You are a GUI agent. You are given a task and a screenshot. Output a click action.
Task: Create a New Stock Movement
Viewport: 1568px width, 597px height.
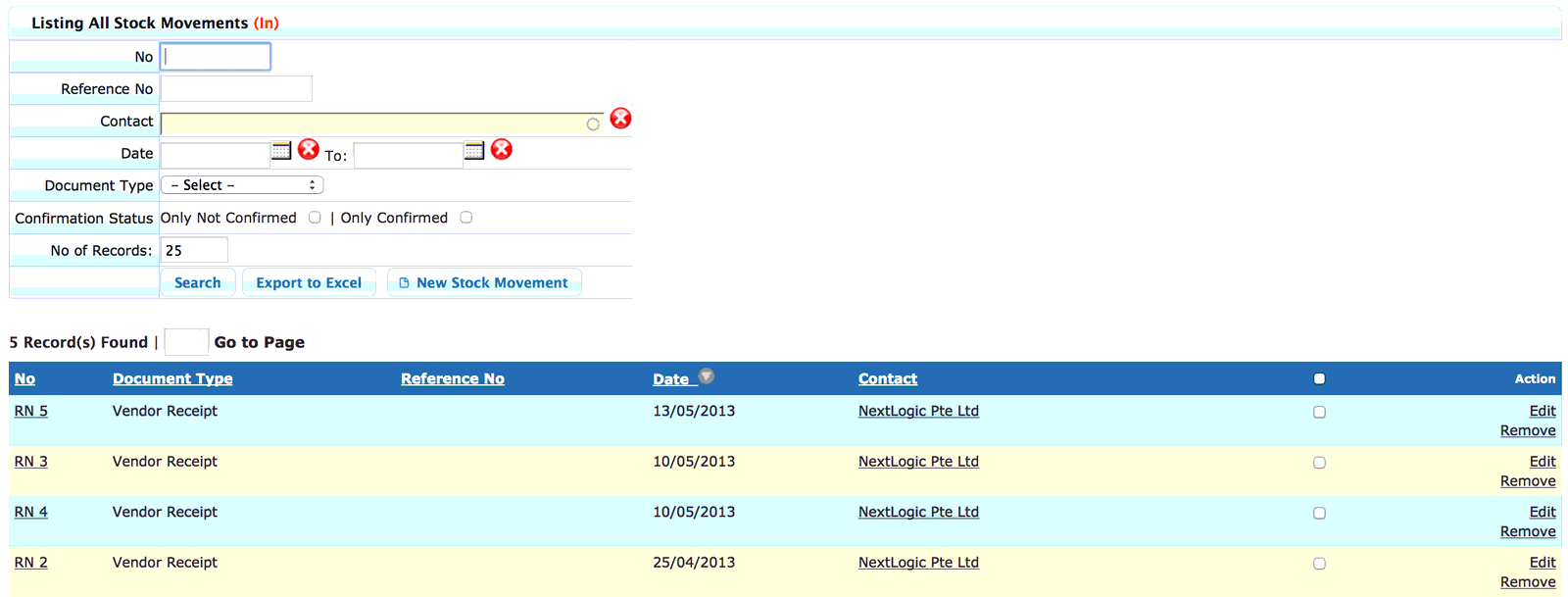click(x=484, y=282)
